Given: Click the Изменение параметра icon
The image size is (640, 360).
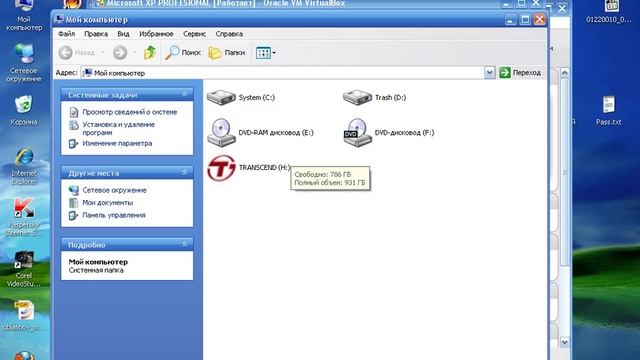Looking at the screenshot, I should coord(73,144).
